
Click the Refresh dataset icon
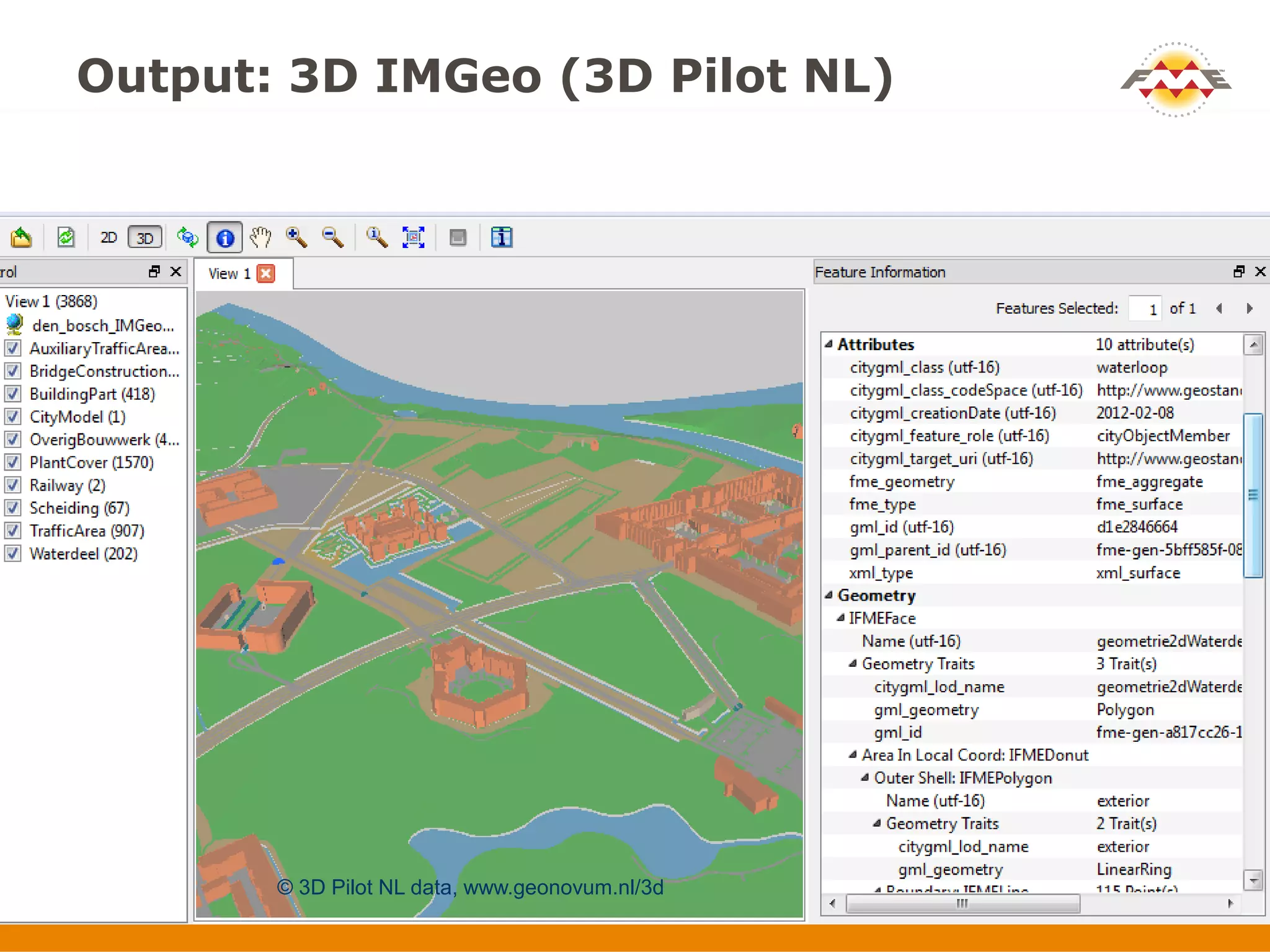66,237
